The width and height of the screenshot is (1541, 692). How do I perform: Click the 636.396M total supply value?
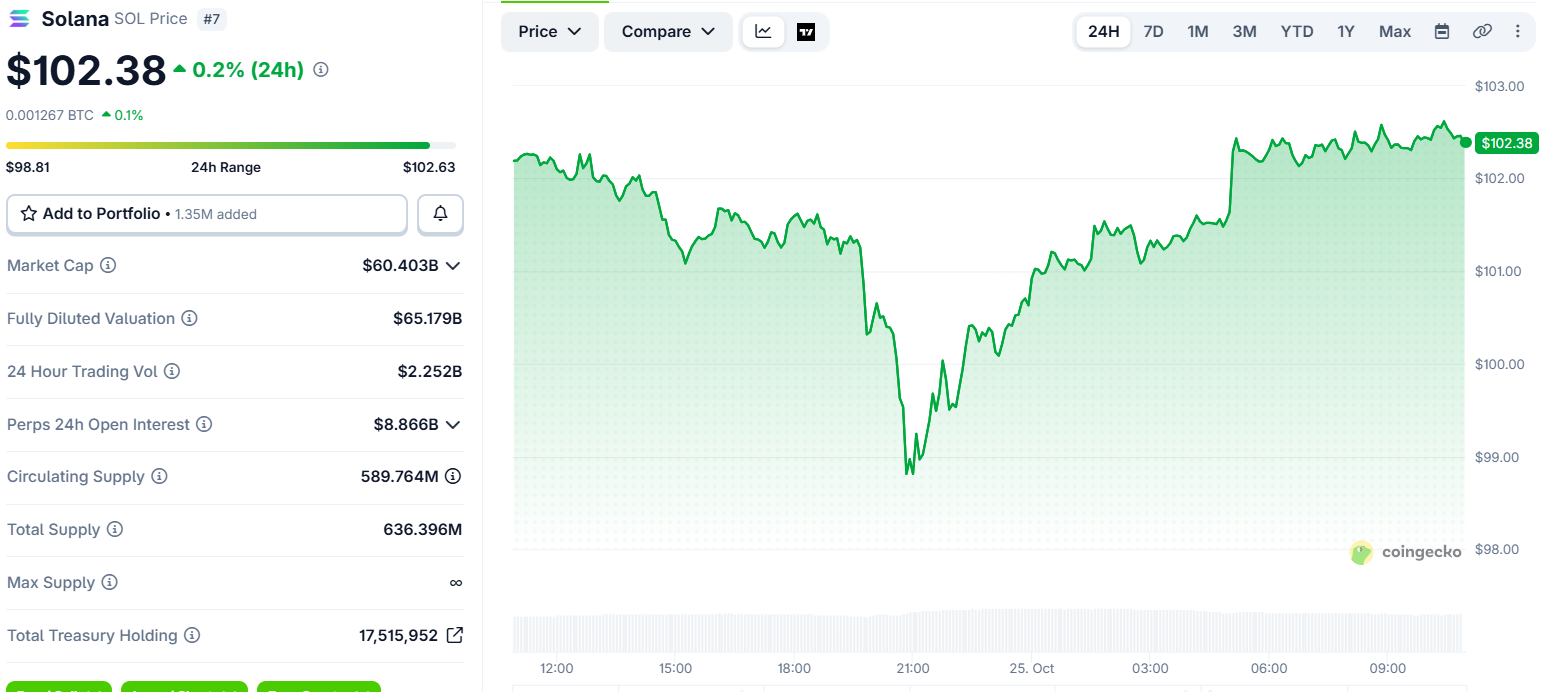click(x=423, y=530)
